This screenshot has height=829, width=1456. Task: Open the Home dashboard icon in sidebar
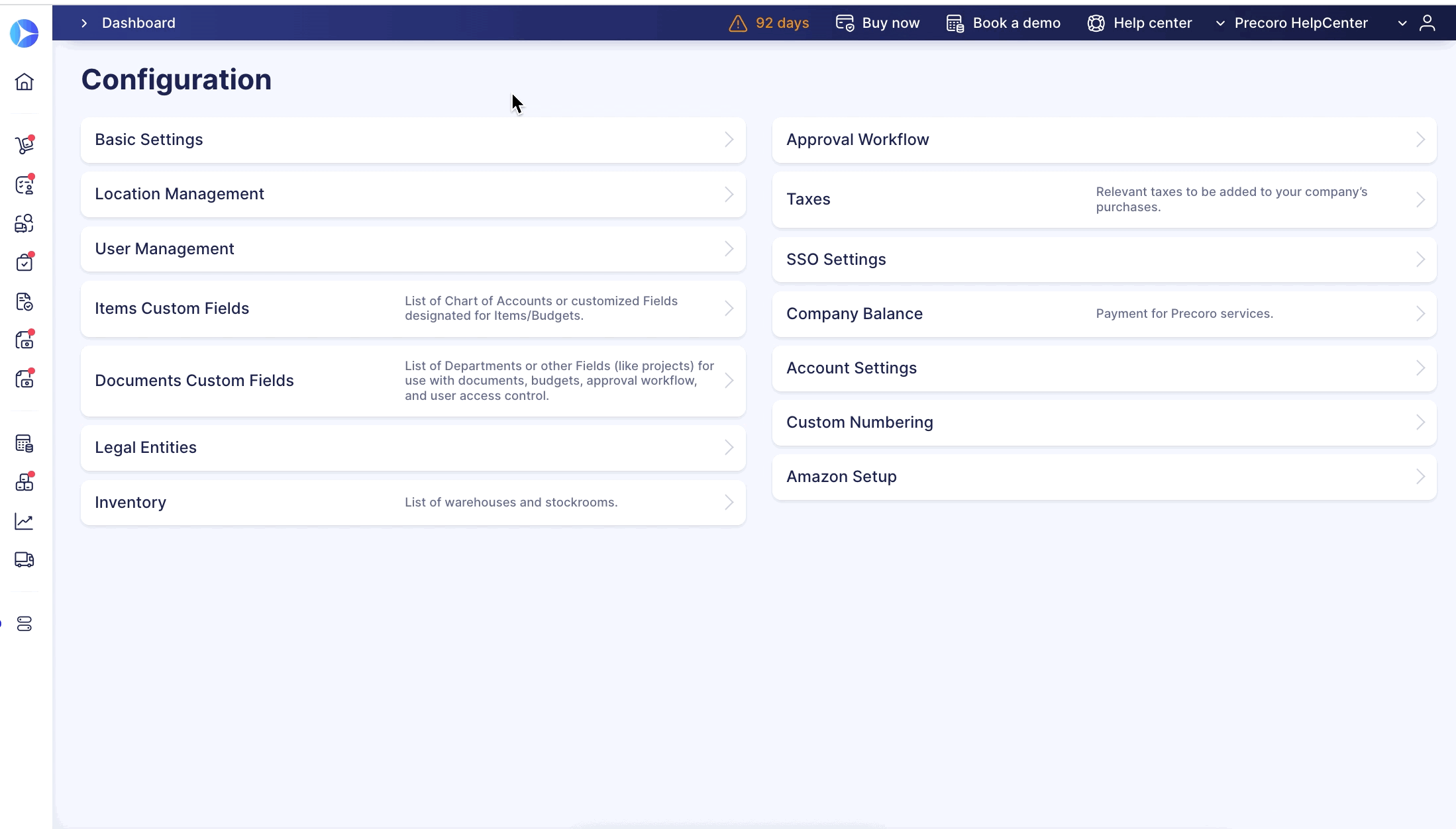pos(25,82)
